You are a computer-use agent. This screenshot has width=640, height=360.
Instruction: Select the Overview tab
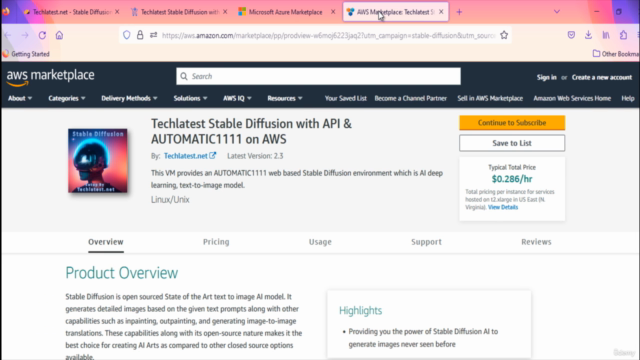[106, 242]
